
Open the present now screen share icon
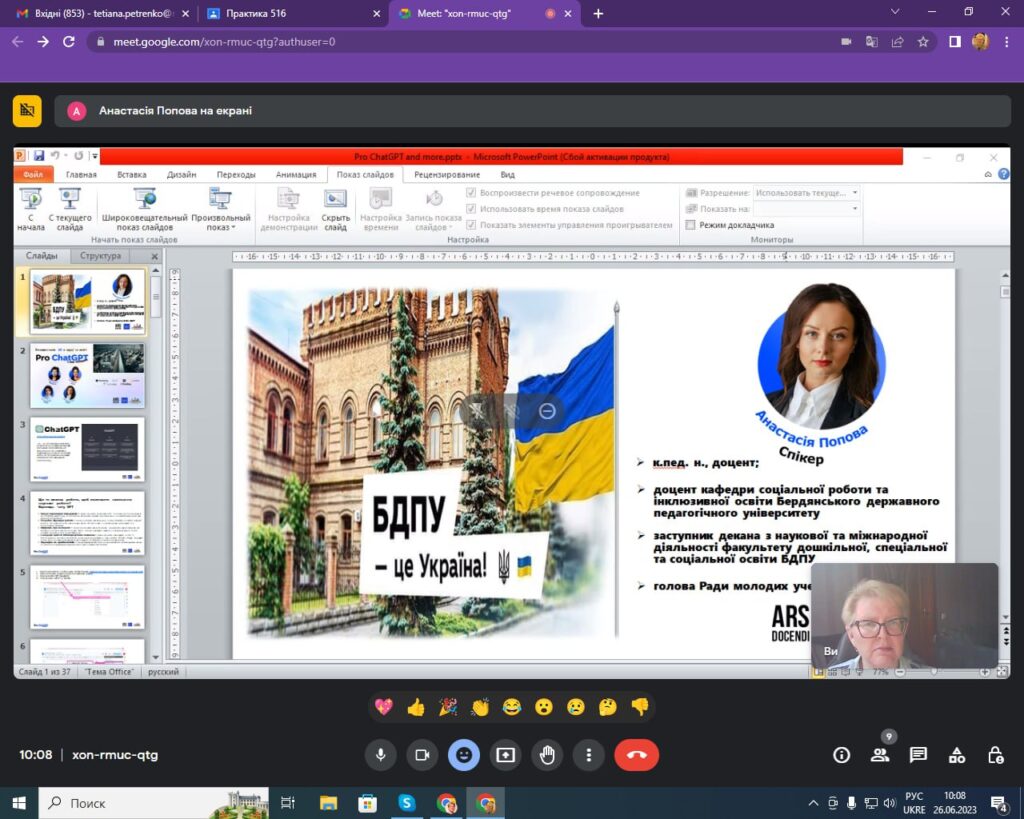coord(506,755)
